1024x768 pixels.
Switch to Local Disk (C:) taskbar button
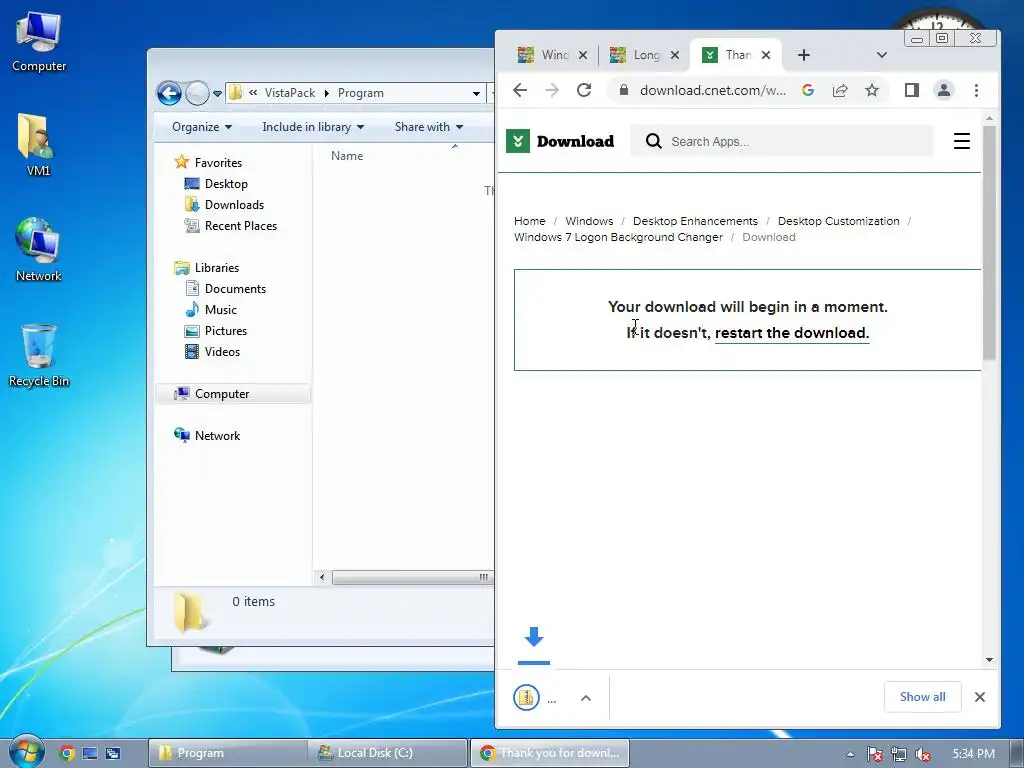(389, 753)
